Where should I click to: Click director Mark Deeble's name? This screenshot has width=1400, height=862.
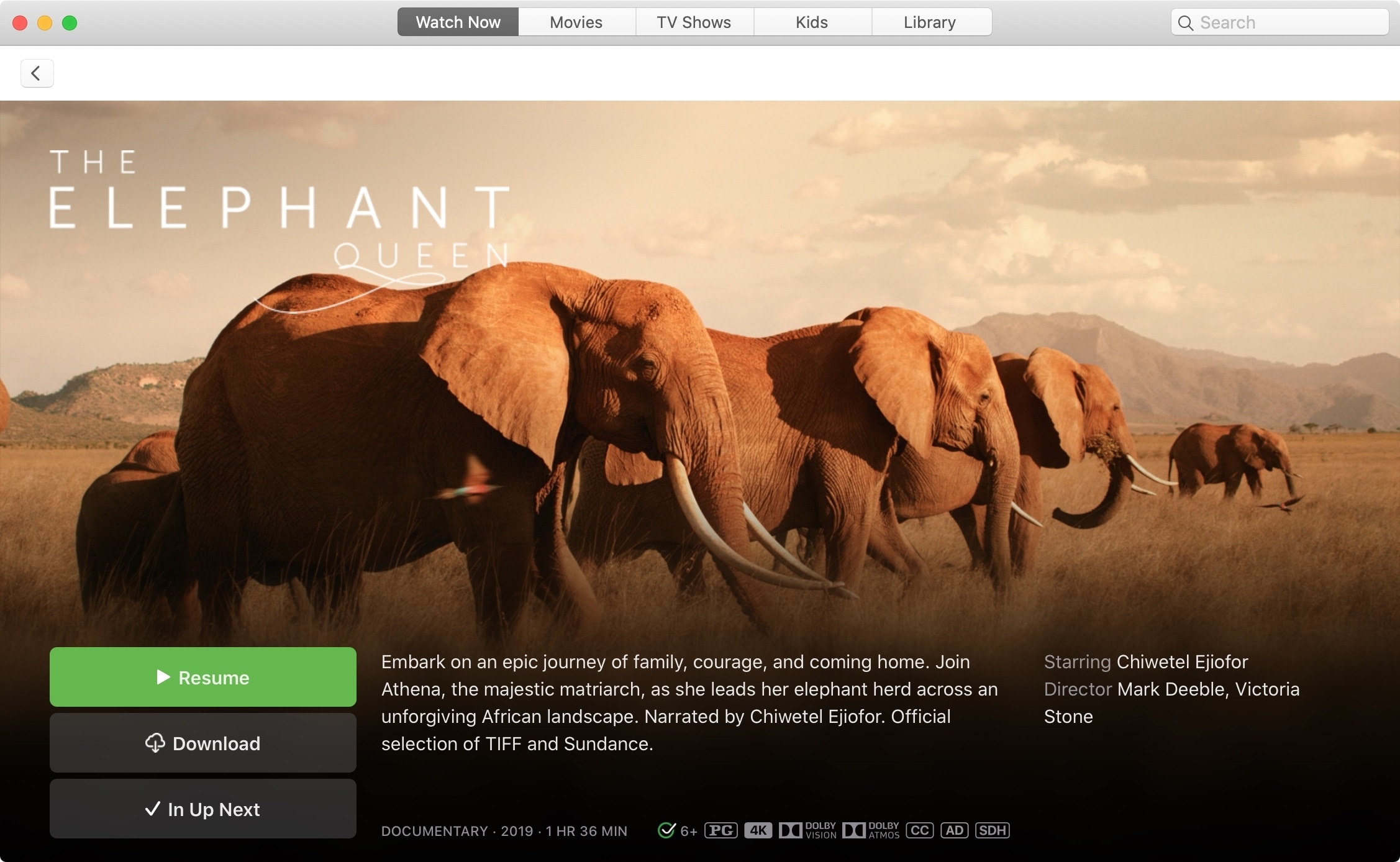[1171, 689]
